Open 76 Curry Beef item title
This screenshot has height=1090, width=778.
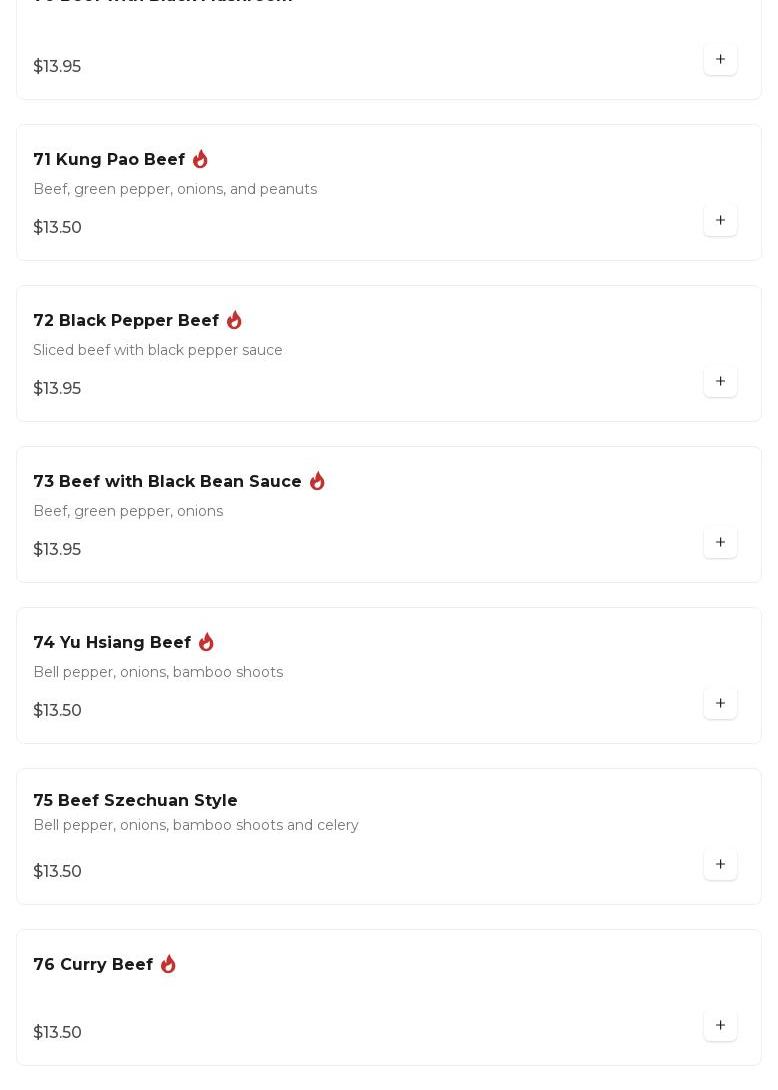pos(93,965)
